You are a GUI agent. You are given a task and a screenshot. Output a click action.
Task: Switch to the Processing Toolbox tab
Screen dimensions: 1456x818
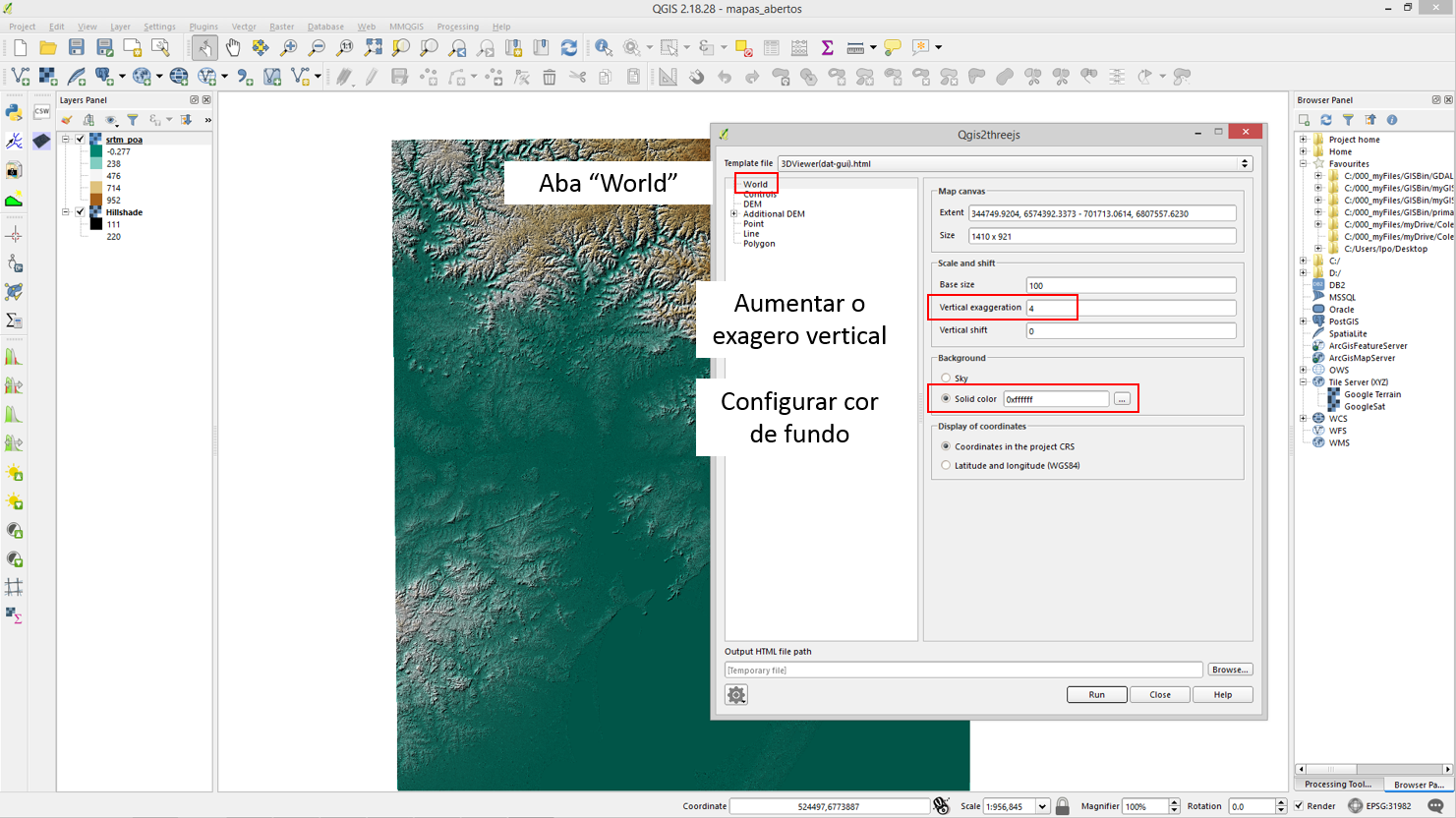1338,785
